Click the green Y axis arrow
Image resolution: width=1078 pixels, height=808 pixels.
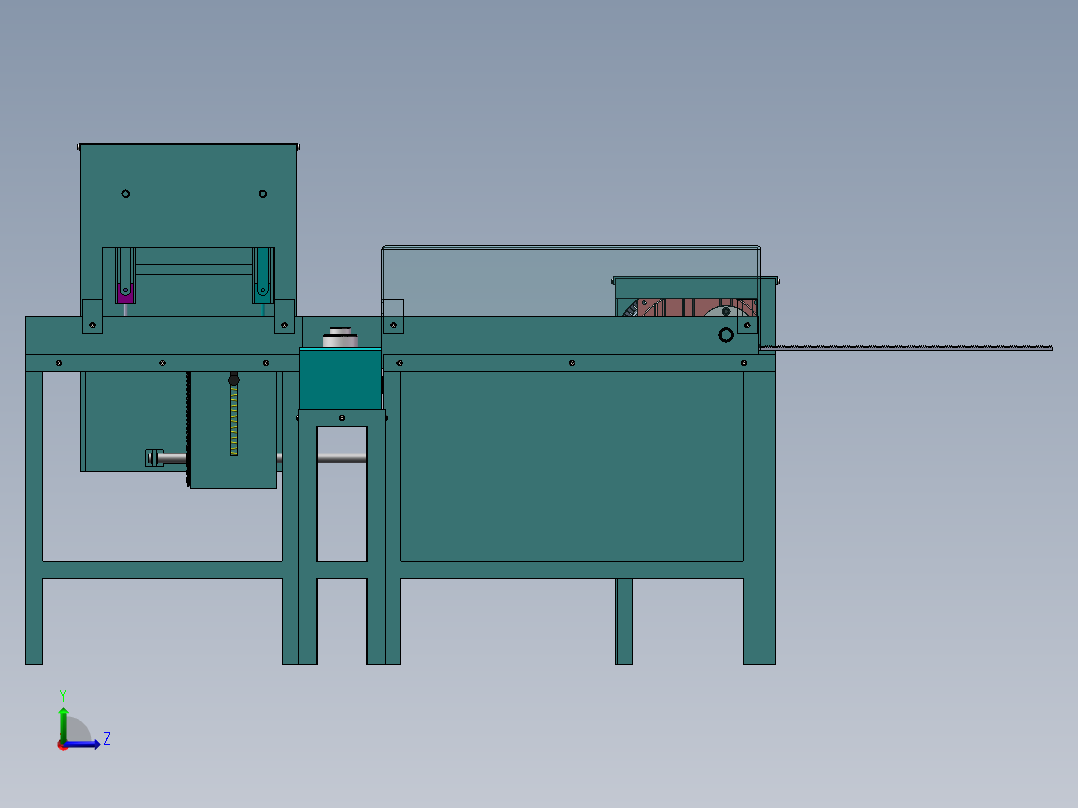(63, 712)
